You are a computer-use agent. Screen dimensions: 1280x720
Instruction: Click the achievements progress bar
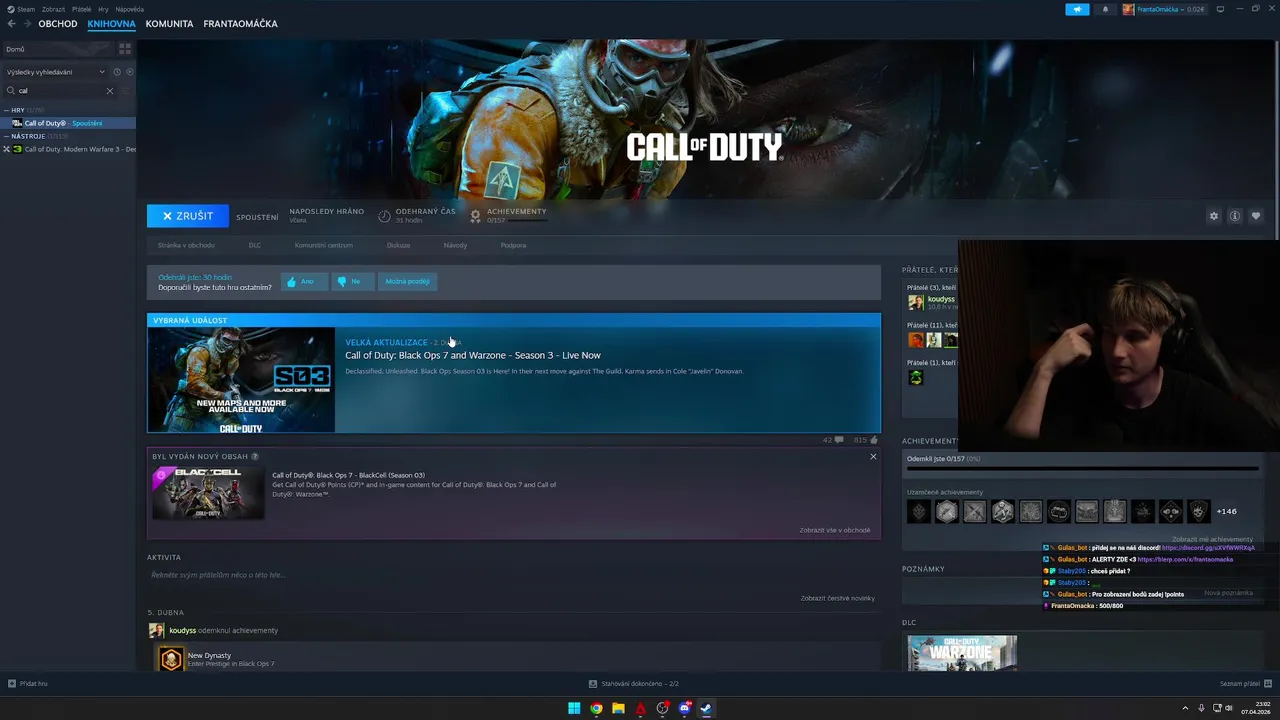click(1083, 467)
